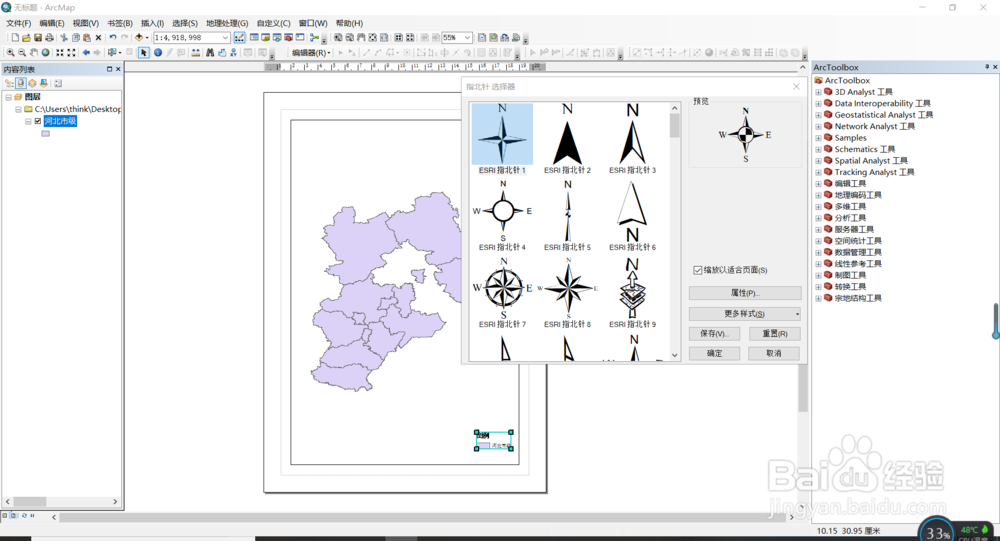Click the Fixed Zoom In arrows icon
This screenshot has height=541, width=1000.
point(60,53)
